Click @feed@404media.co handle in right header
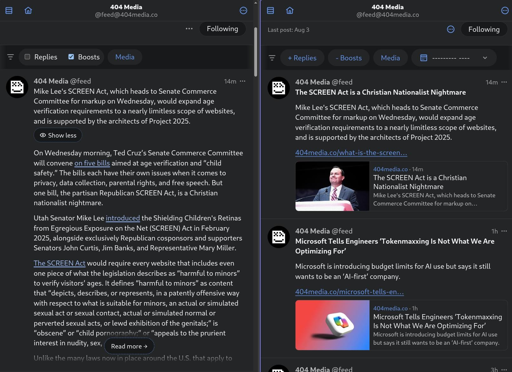Viewport: 512px width, 372px height. tap(387, 15)
